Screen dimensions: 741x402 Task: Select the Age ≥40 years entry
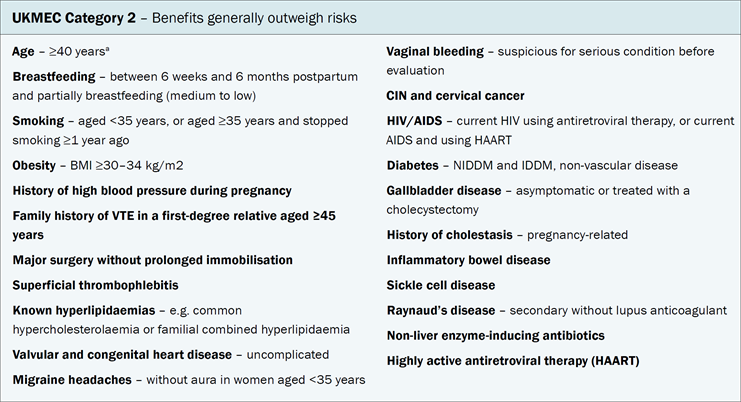61,51
